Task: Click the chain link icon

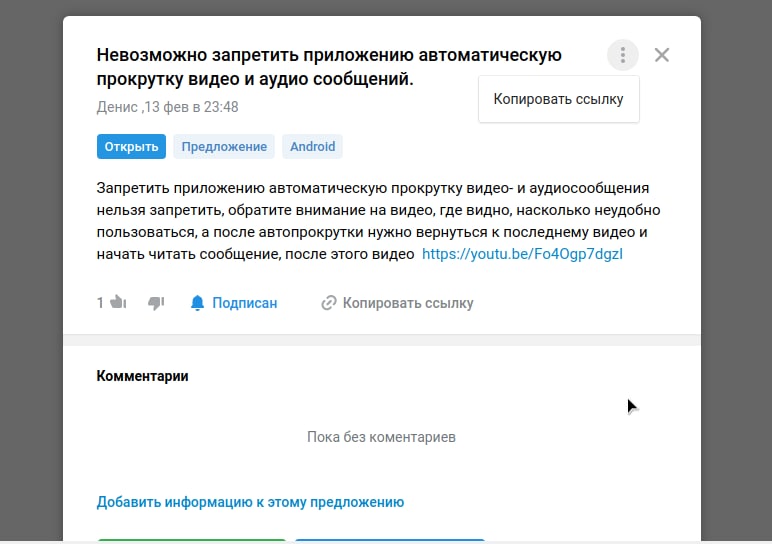Action: pyautogui.click(x=328, y=303)
